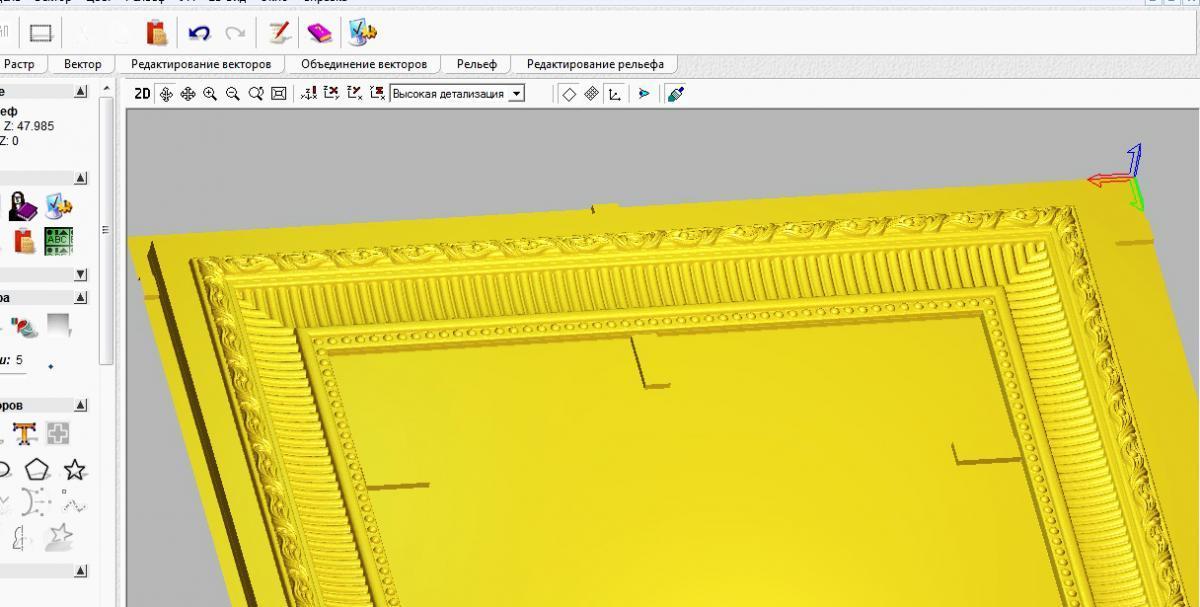Screen dimensions: 1200x607
Task: Open the Объединение векторов tab
Action: [364, 64]
